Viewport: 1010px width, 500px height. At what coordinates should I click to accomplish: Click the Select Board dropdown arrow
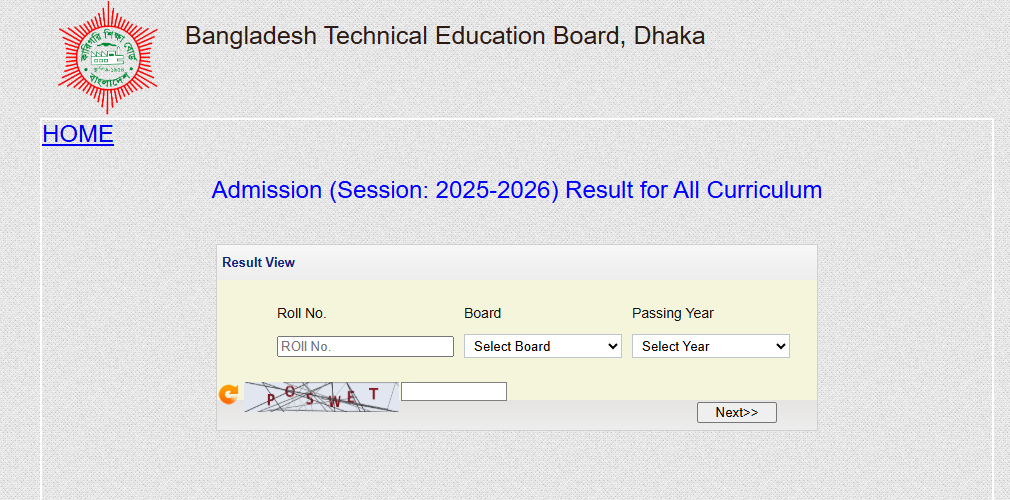[x=612, y=347]
